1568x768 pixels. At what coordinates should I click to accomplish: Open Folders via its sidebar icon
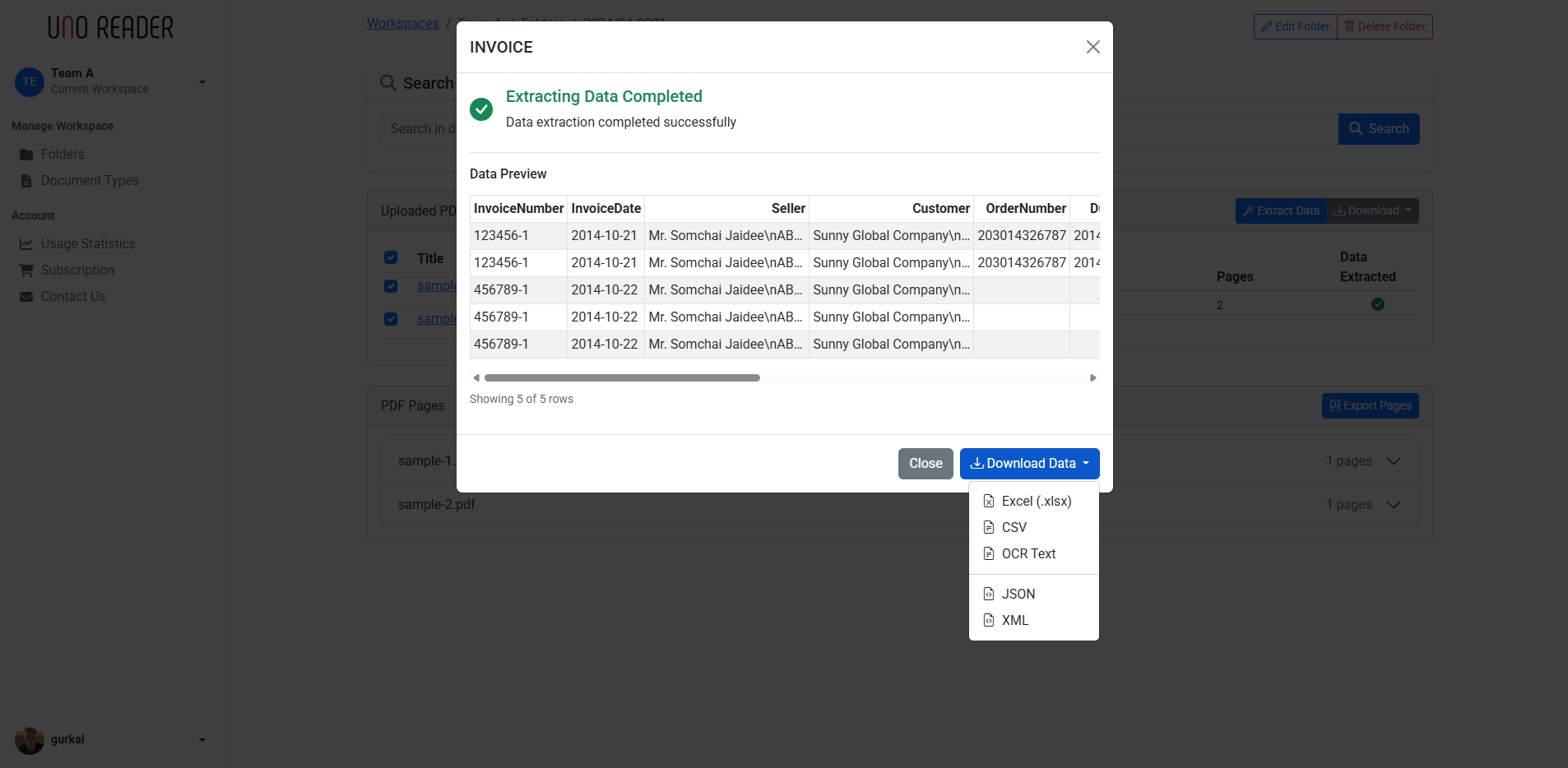pyautogui.click(x=26, y=155)
